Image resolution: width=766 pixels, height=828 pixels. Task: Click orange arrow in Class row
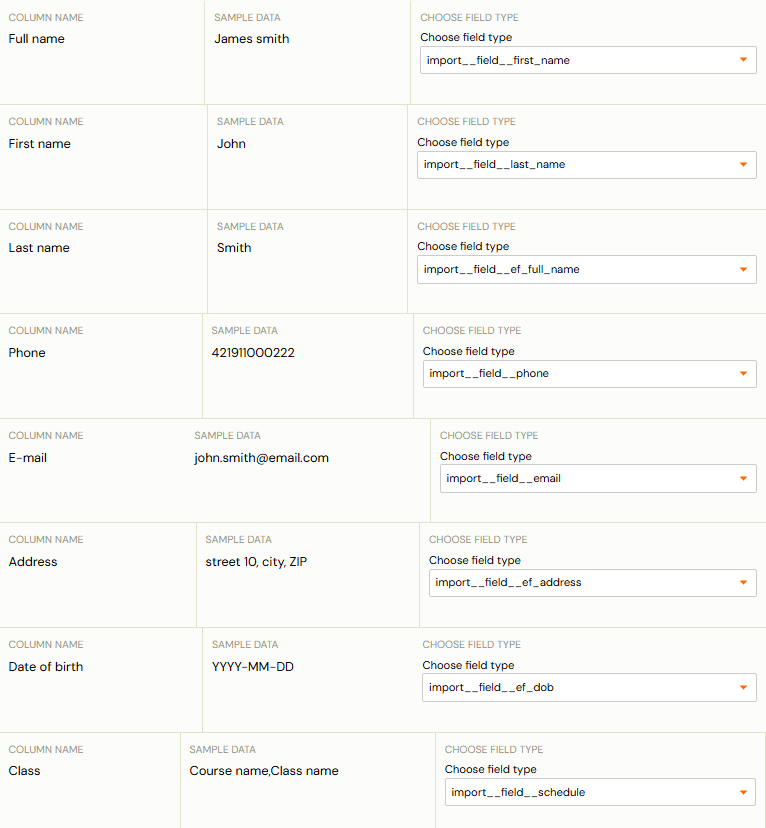[x=743, y=792]
